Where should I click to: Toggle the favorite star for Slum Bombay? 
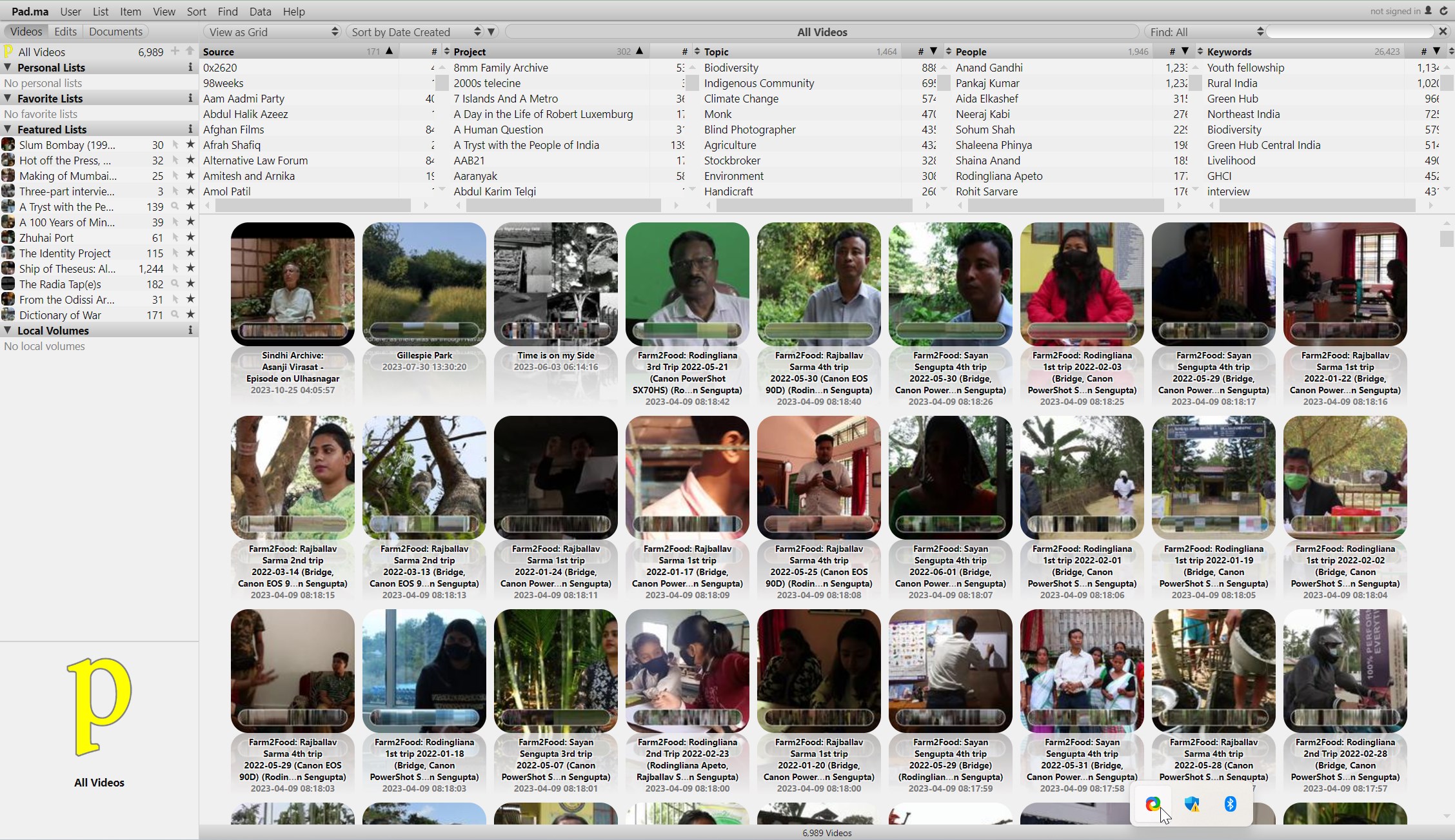[190, 144]
